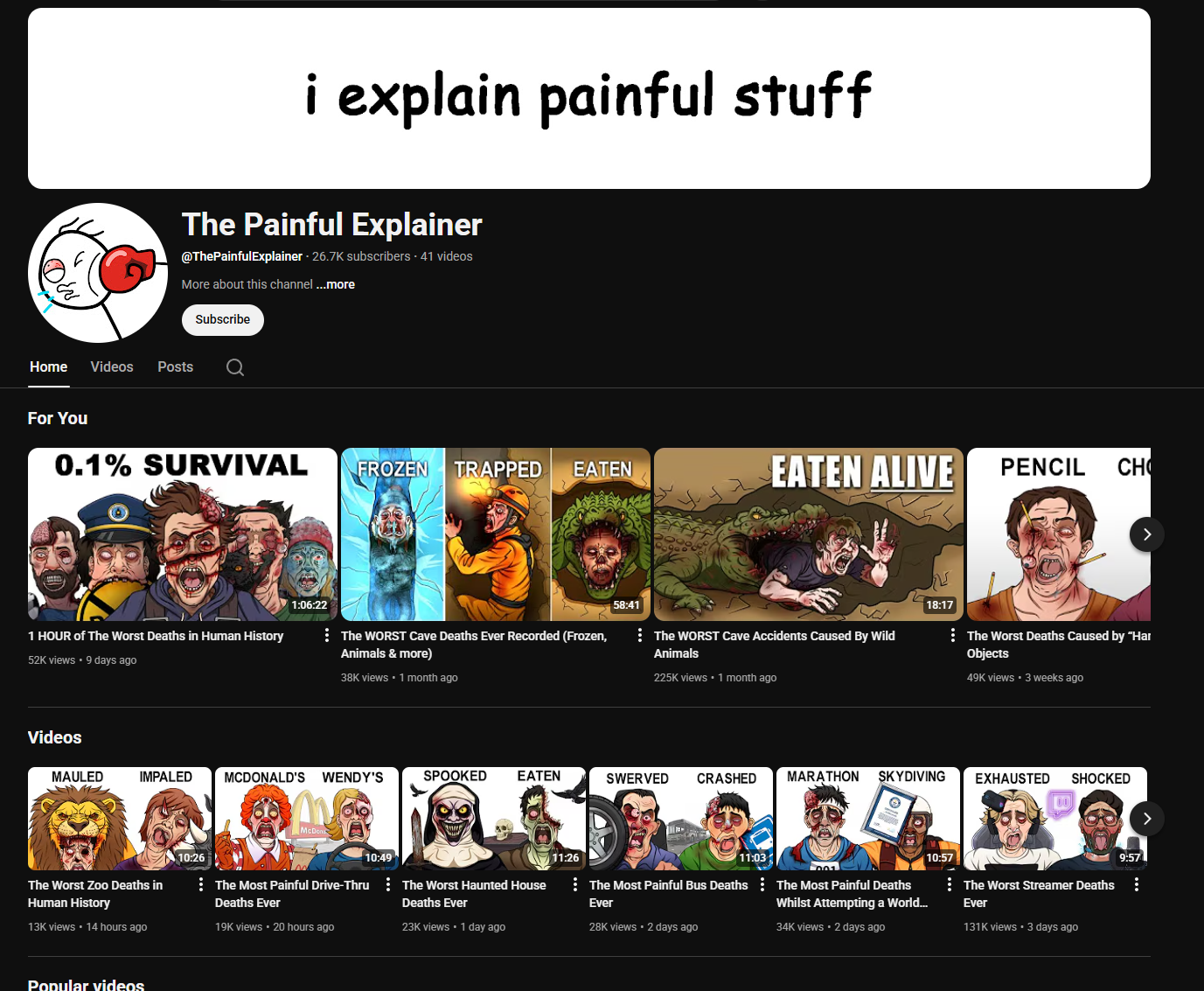Open options menu for Haunted House Deaths video
The width and height of the screenshot is (1204, 991).
coord(575,885)
